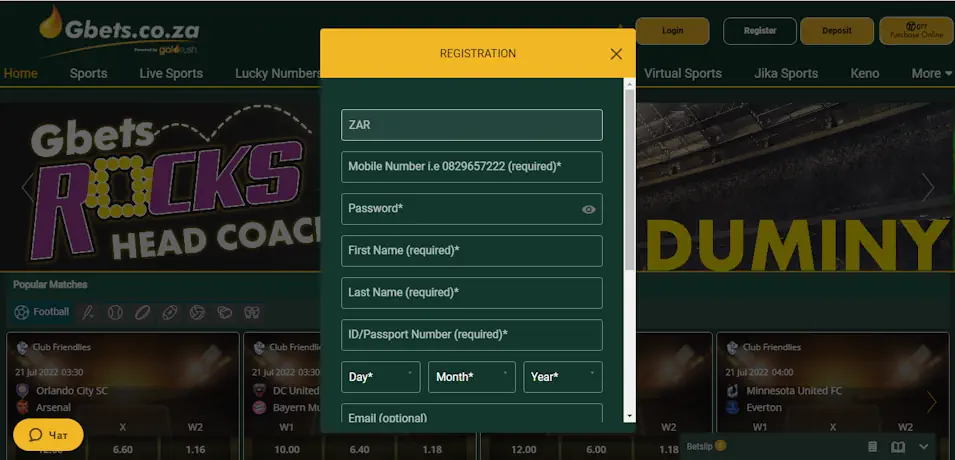955x460 pixels.
Task: Open the Live Sports tab
Action: (171, 74)
